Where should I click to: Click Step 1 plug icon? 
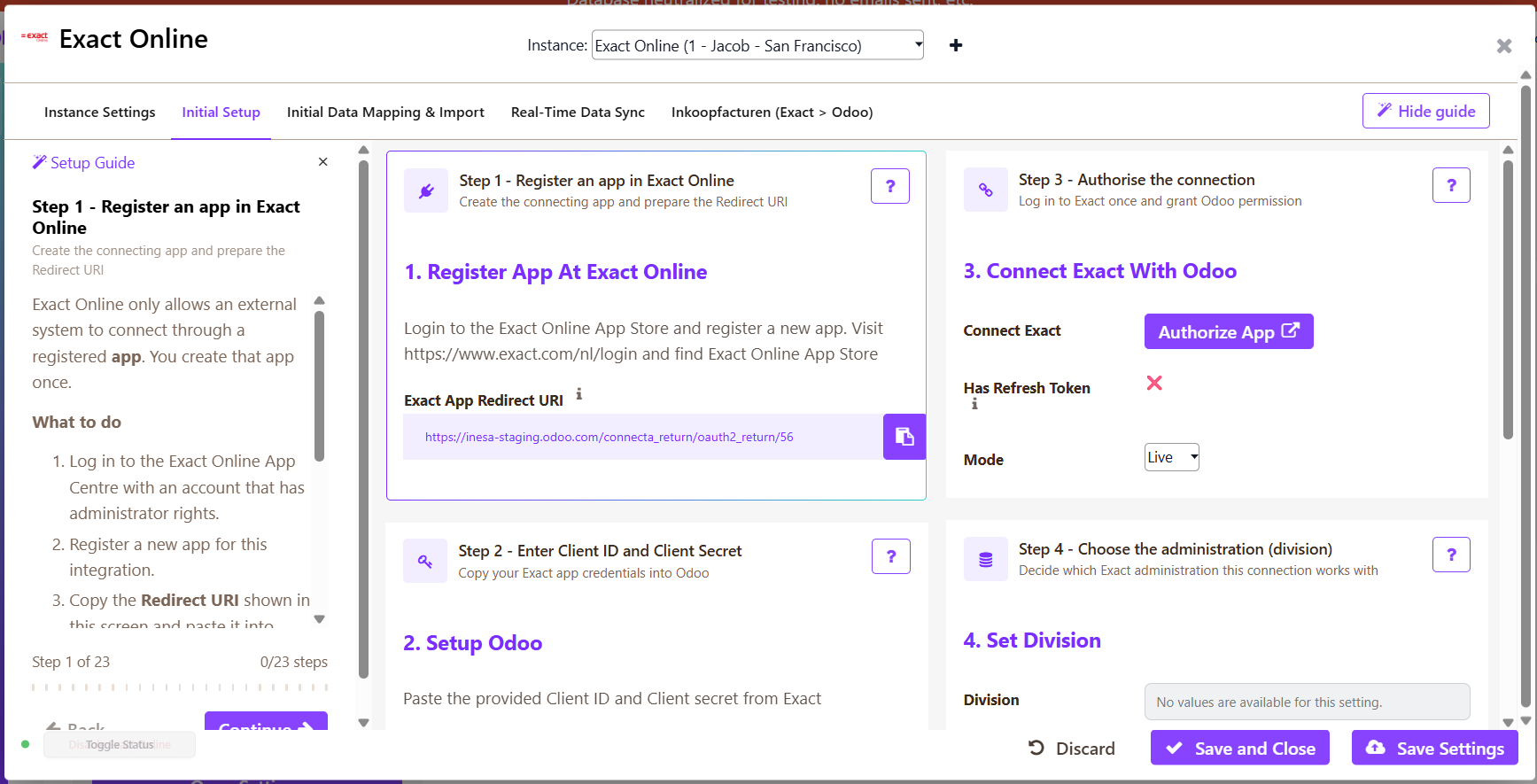[x=426, y=190]
